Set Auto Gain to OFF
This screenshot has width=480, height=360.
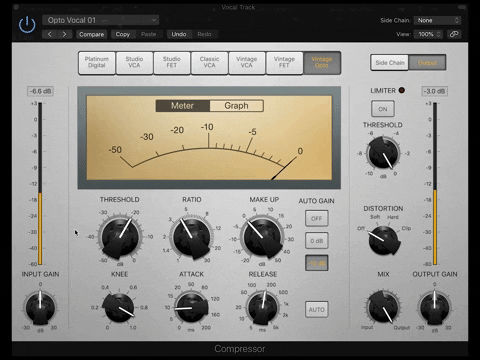tap(317, 218)
